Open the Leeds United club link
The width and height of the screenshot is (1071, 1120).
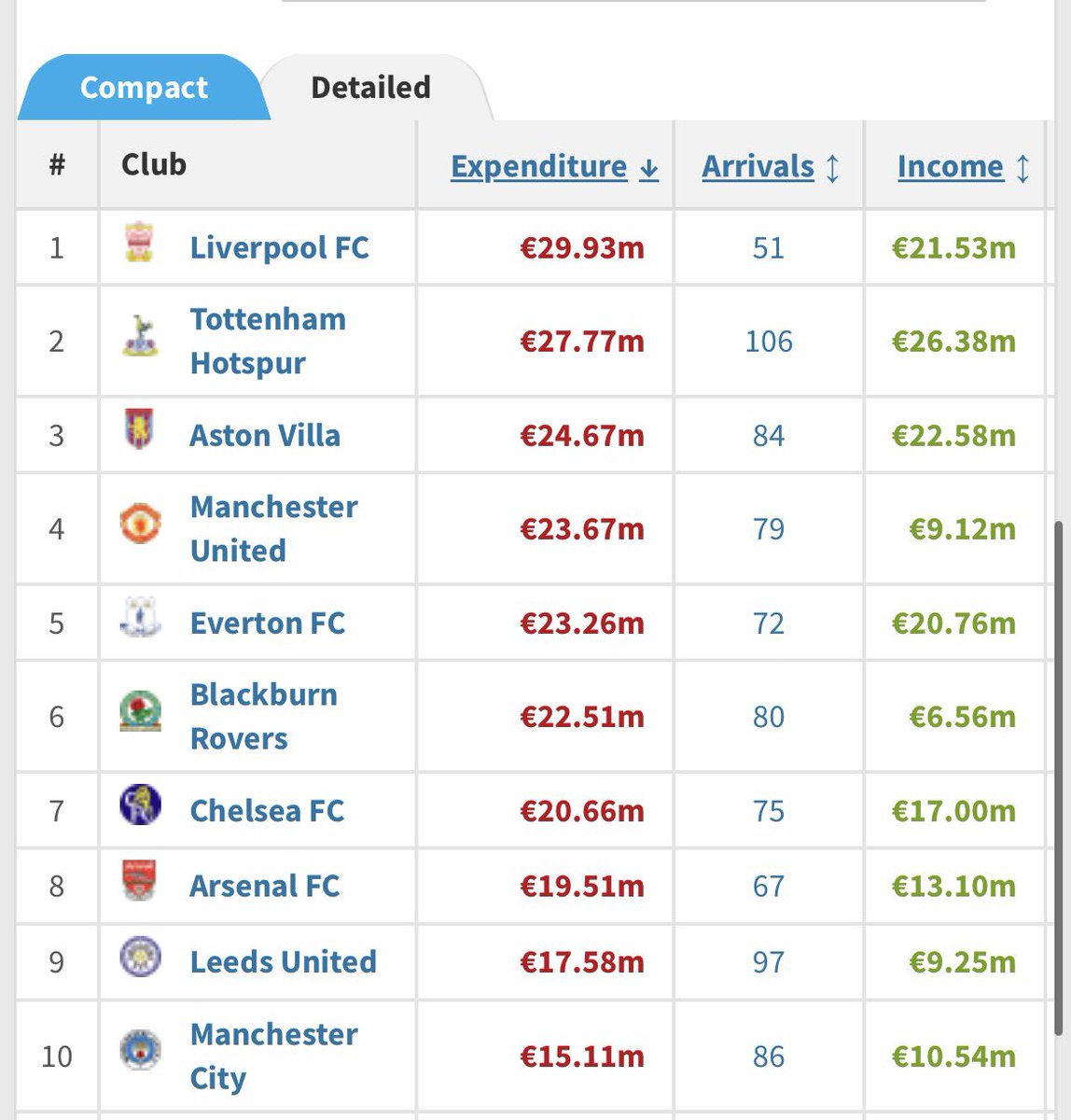click(283, 961)
